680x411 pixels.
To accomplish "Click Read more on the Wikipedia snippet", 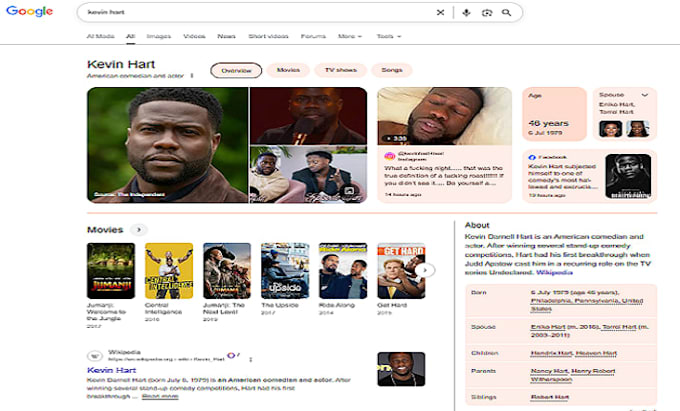I will (160, 396).
